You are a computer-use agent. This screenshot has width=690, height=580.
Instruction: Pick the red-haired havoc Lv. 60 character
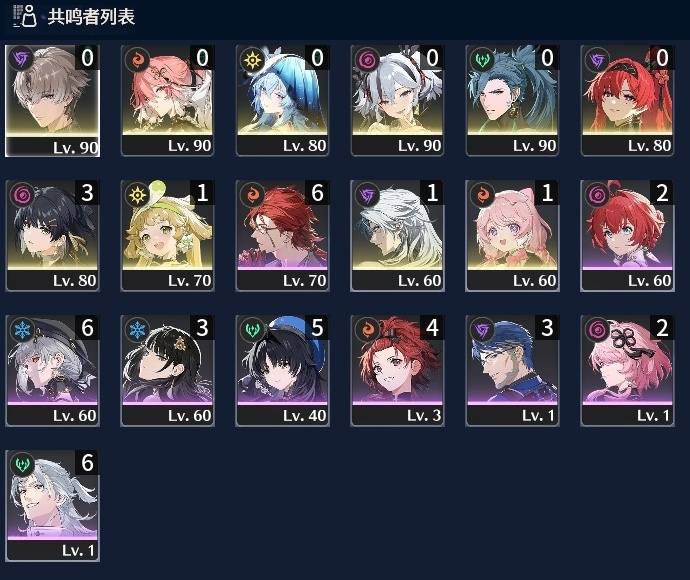point(628,236)
